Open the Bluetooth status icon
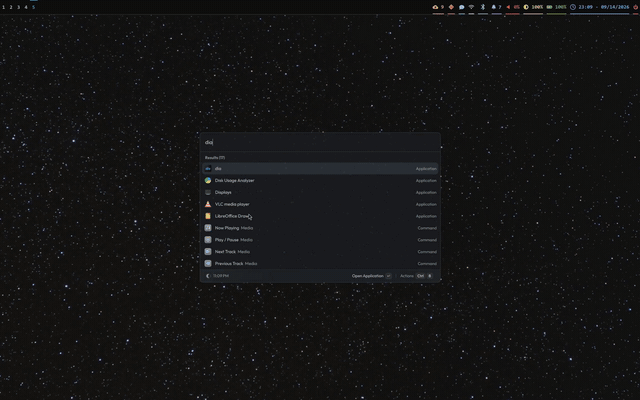640x400 pixels. [482, 7]
